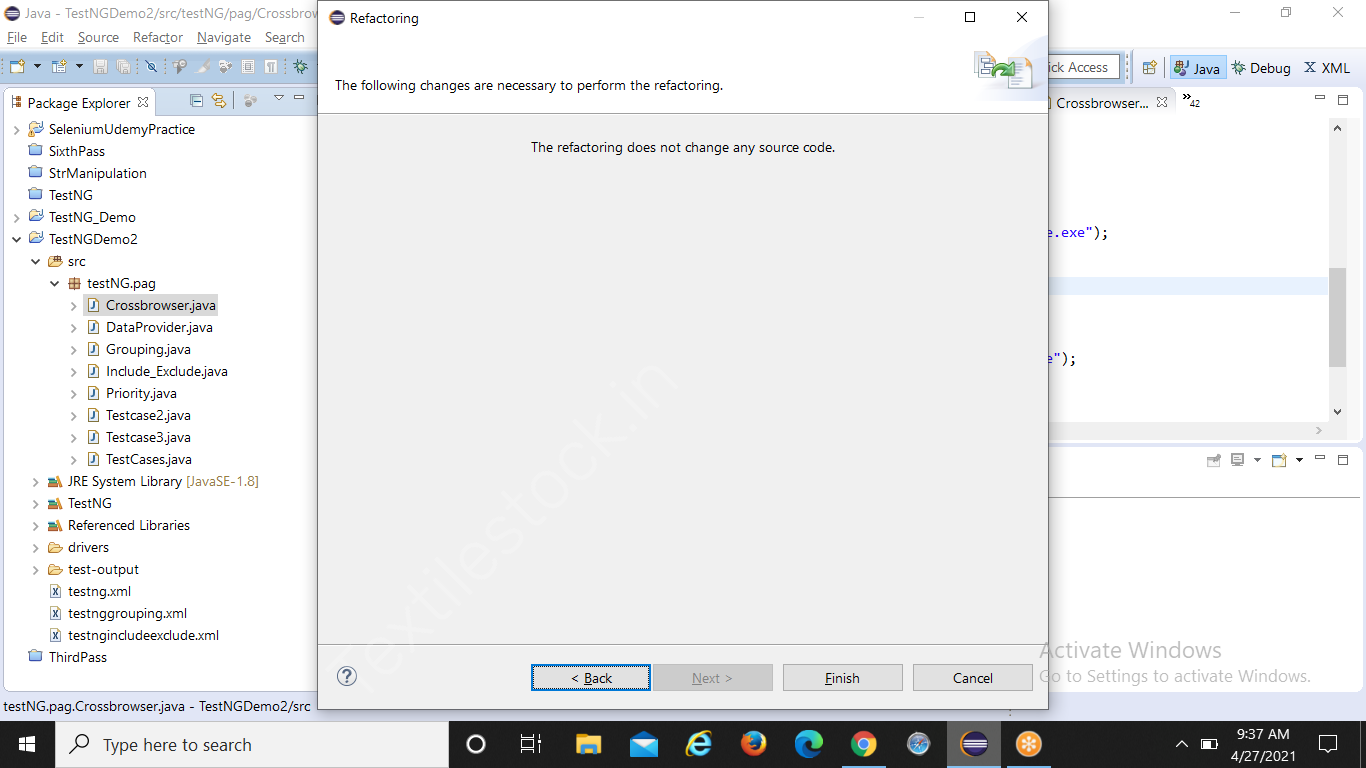Open the Navigate menu
The image size is (1366, 768).
click(x=224, y=37)
